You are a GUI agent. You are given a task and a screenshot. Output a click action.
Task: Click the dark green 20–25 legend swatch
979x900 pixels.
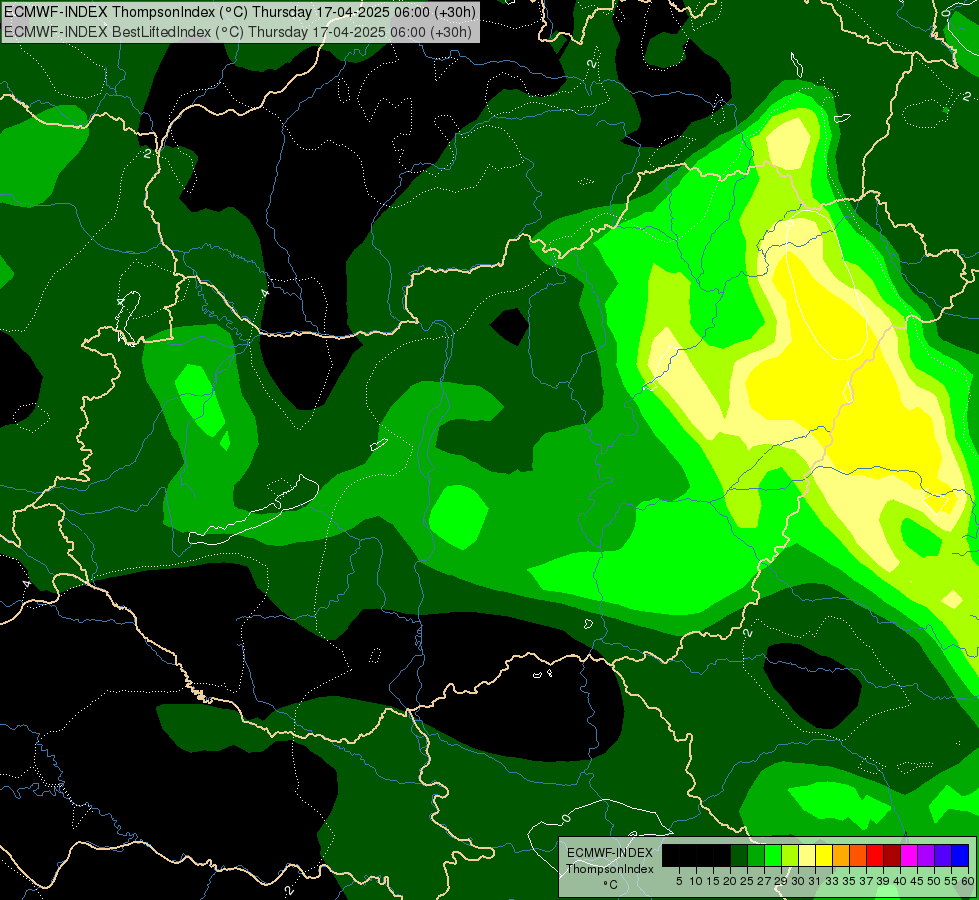point(739,855)
